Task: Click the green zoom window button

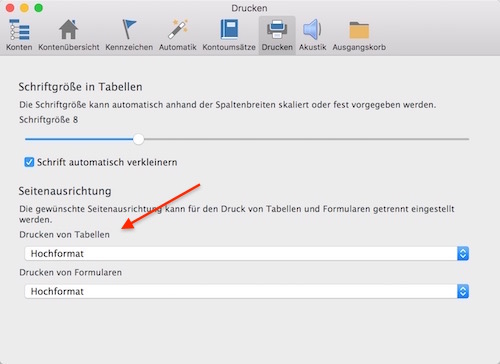Action: [39, 8]
